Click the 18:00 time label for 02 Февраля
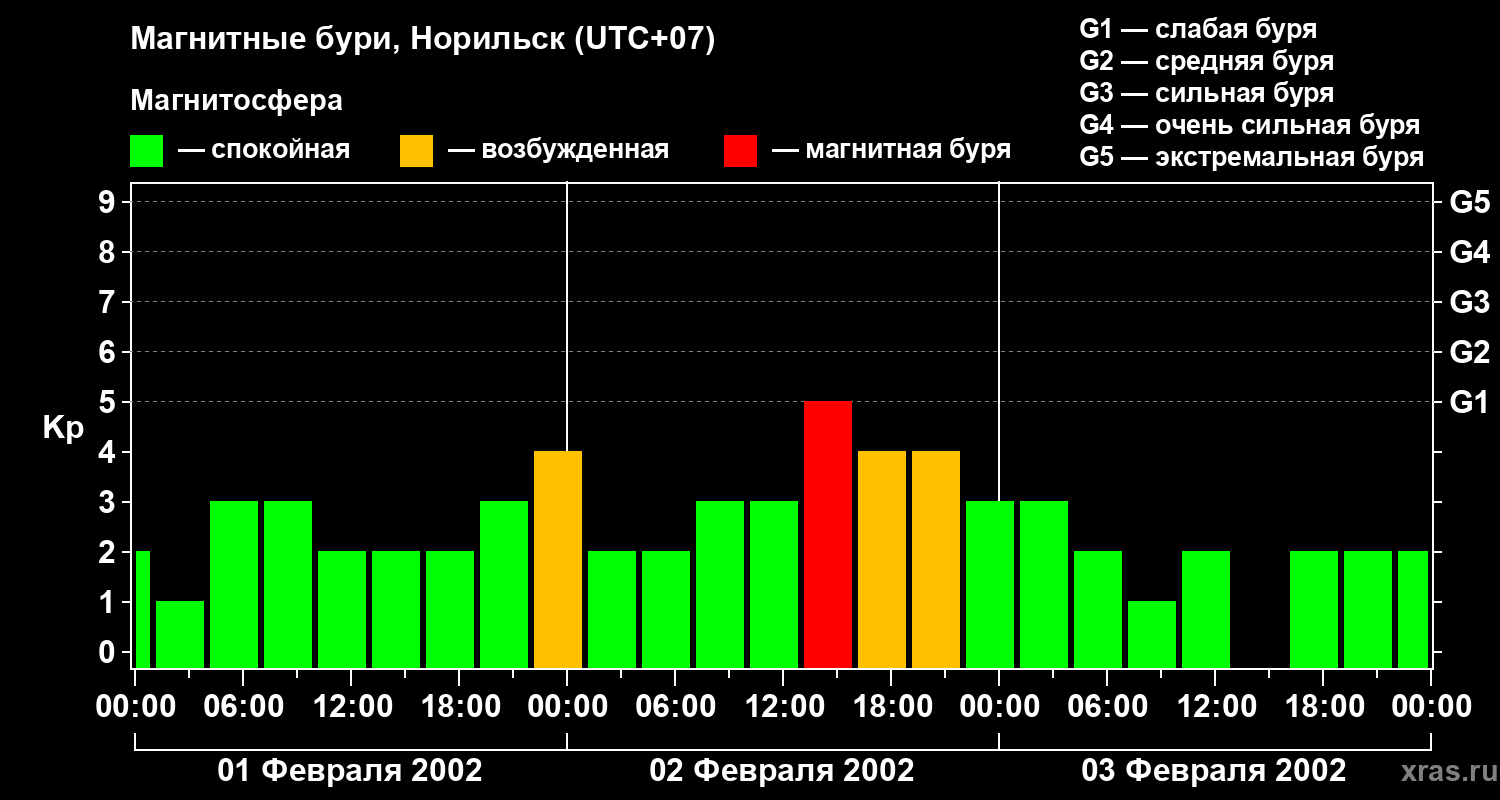Screen dimensions: 1500x800 click(891, 707)
